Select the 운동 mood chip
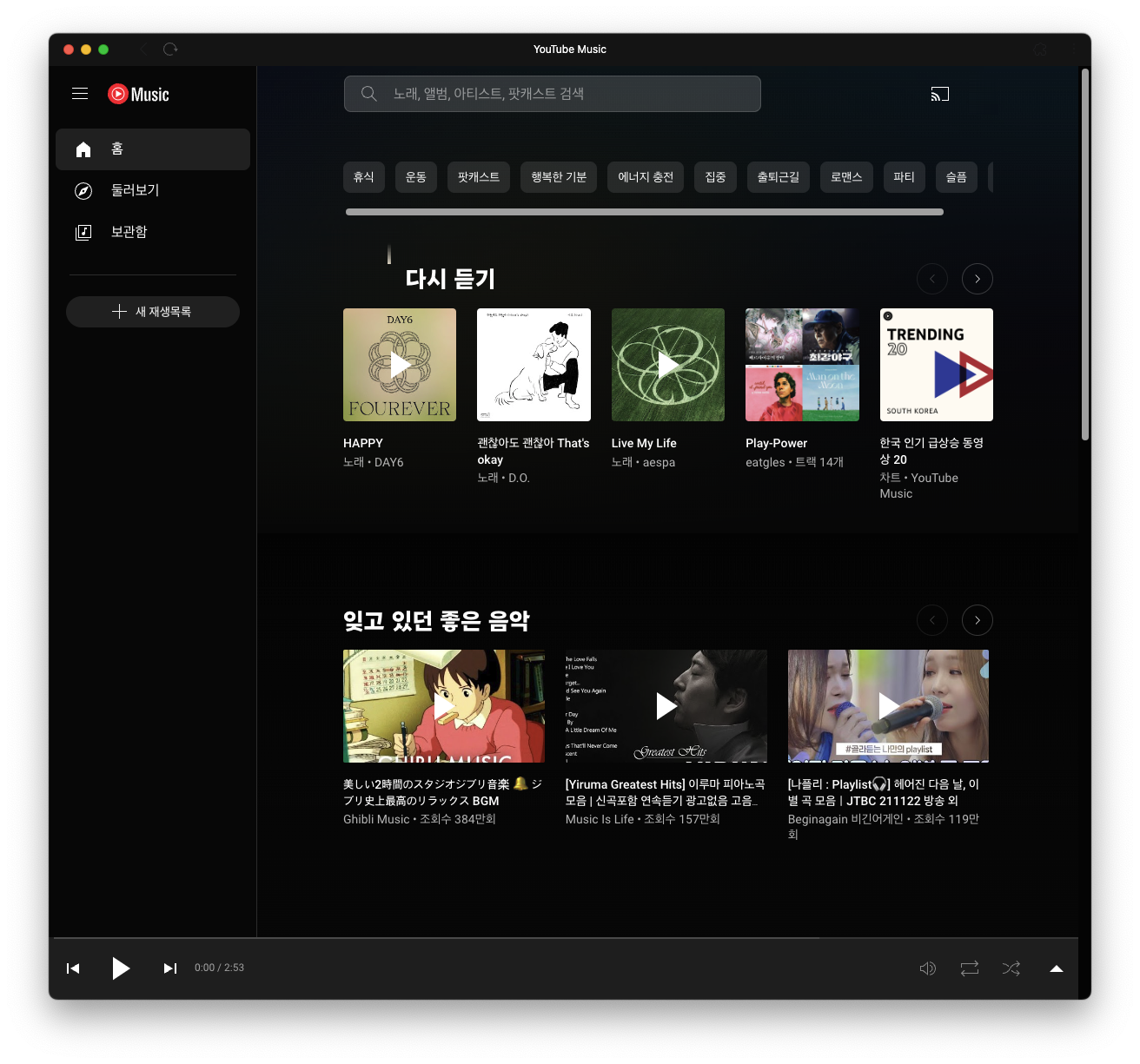Viewport: 1140px width, 1064px height. point(416,177)
